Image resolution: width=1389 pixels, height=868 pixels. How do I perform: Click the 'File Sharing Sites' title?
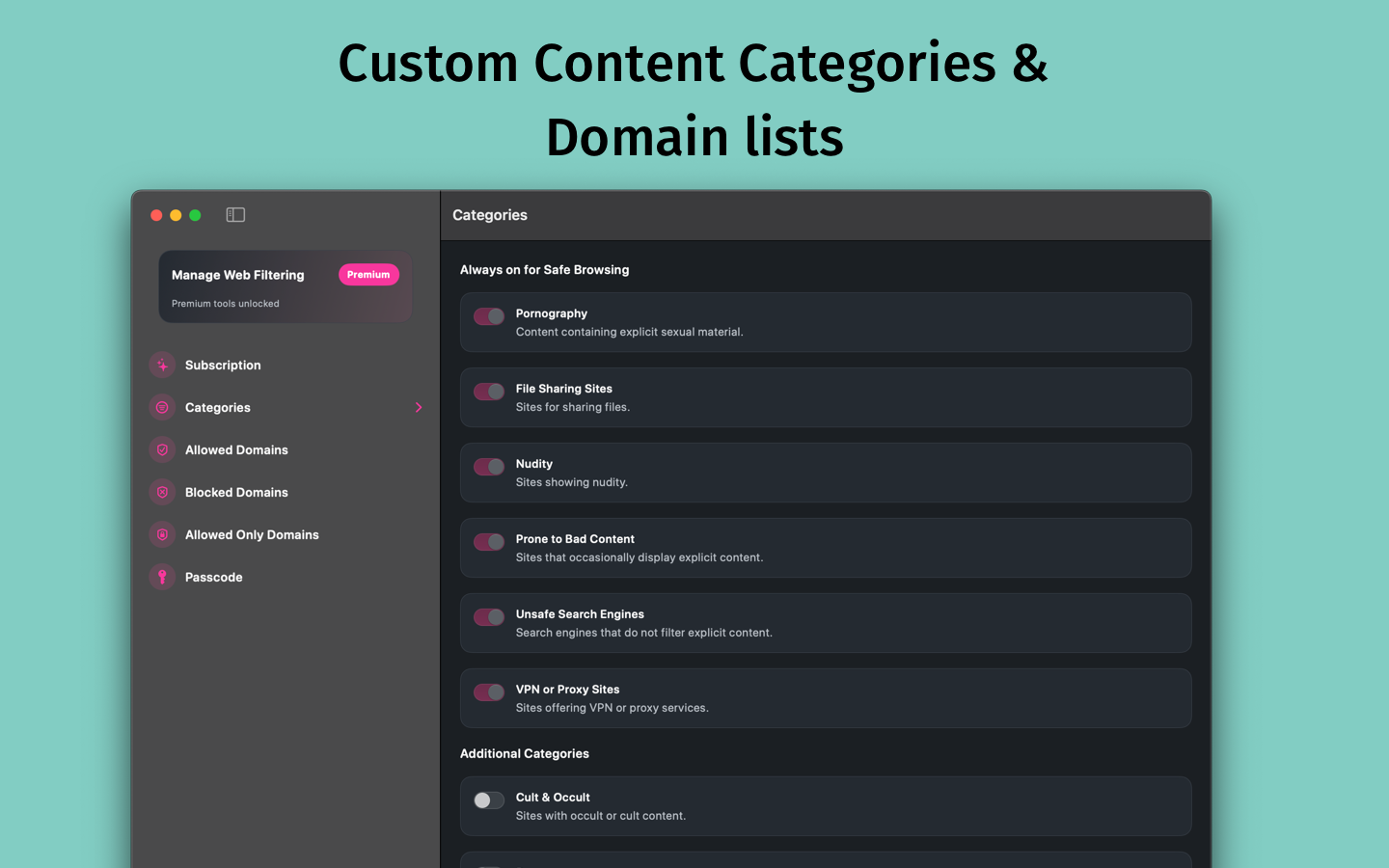click(x=564, y=389)
